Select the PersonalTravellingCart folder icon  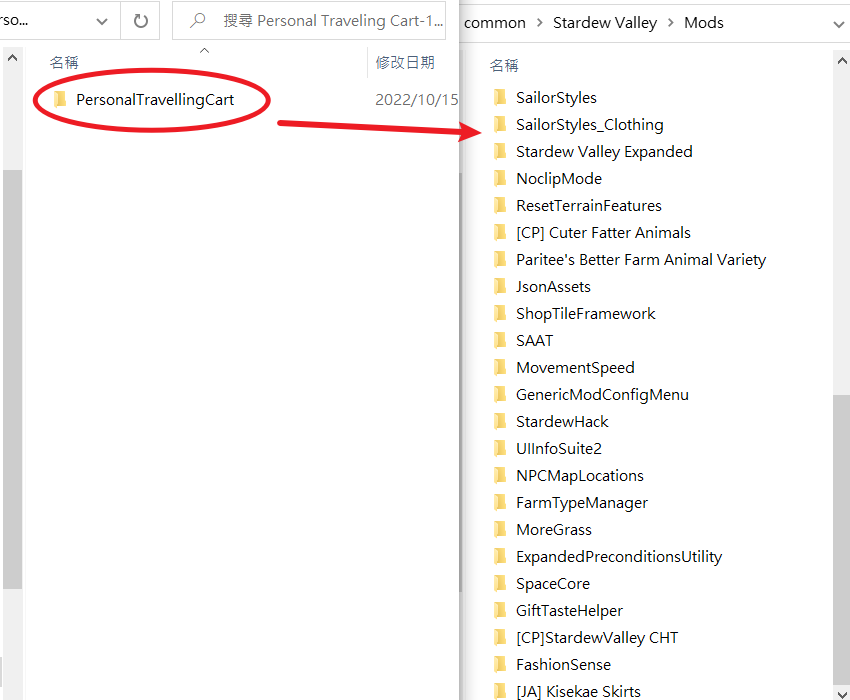click(x=60, y=99)
